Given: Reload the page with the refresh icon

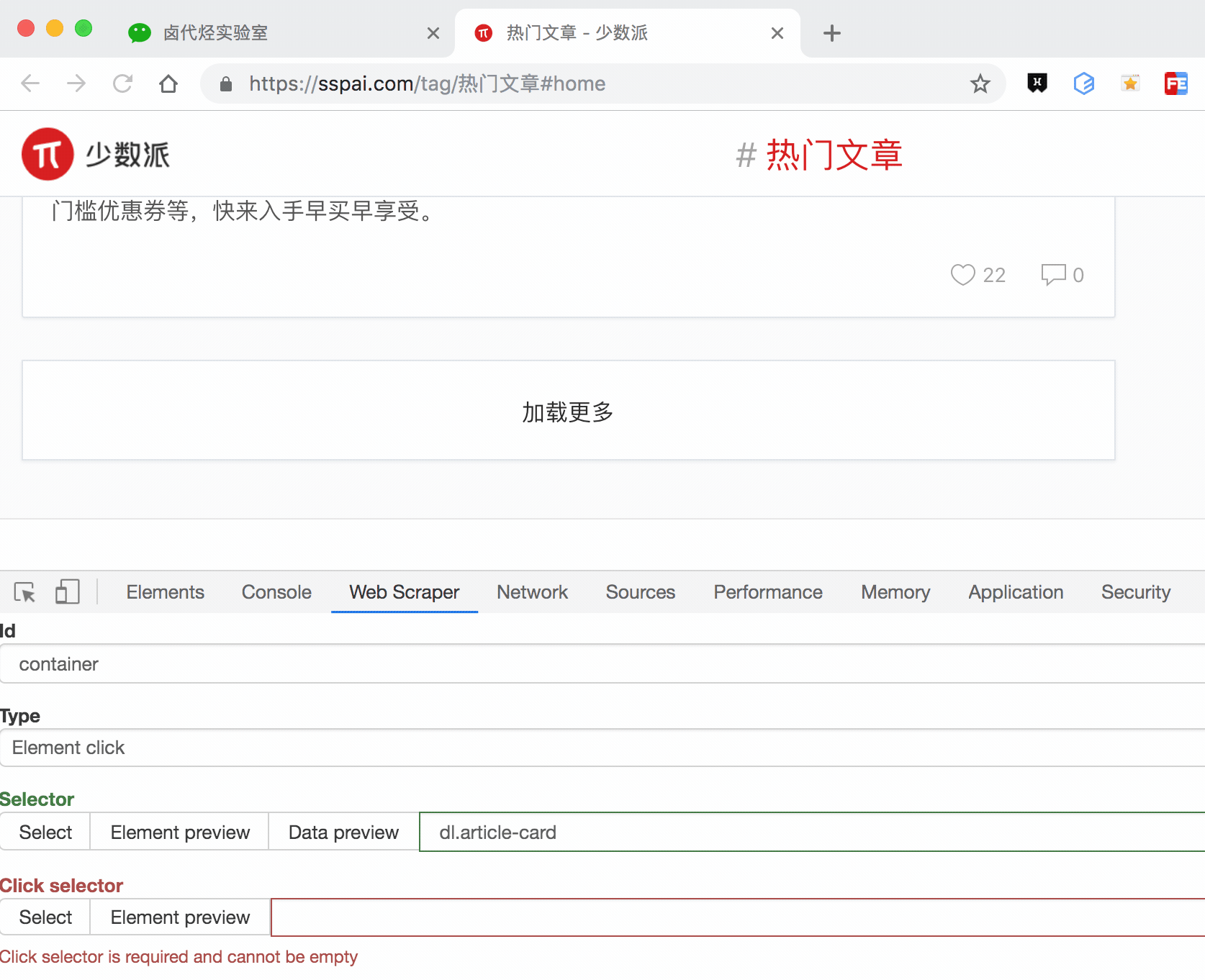Looking at the screenshot, I should 122,83.
